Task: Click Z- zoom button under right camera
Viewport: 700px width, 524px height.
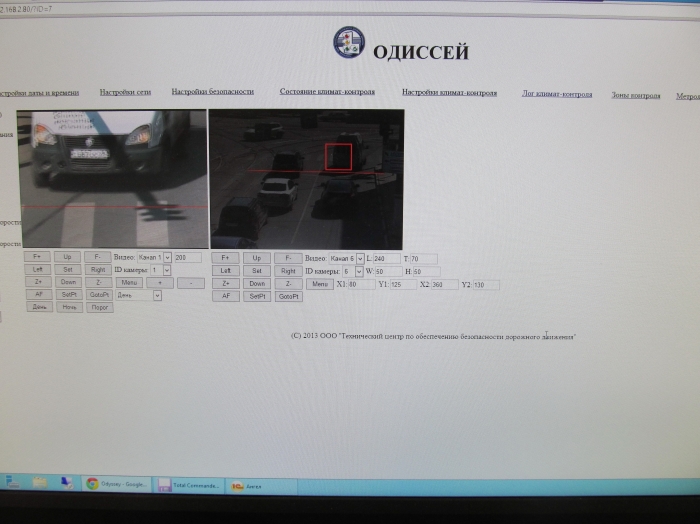Action: 288,283
